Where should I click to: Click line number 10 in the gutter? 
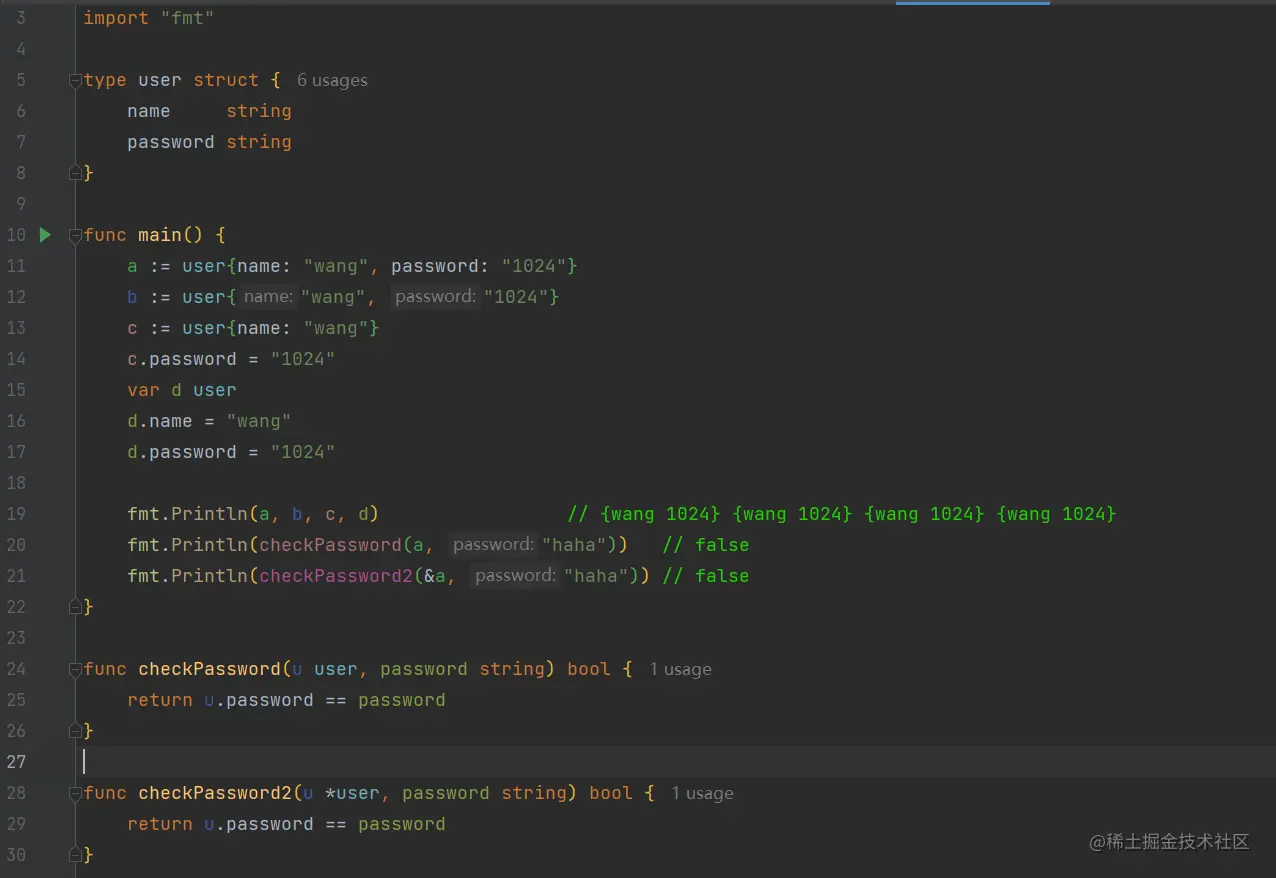point(16,235)
